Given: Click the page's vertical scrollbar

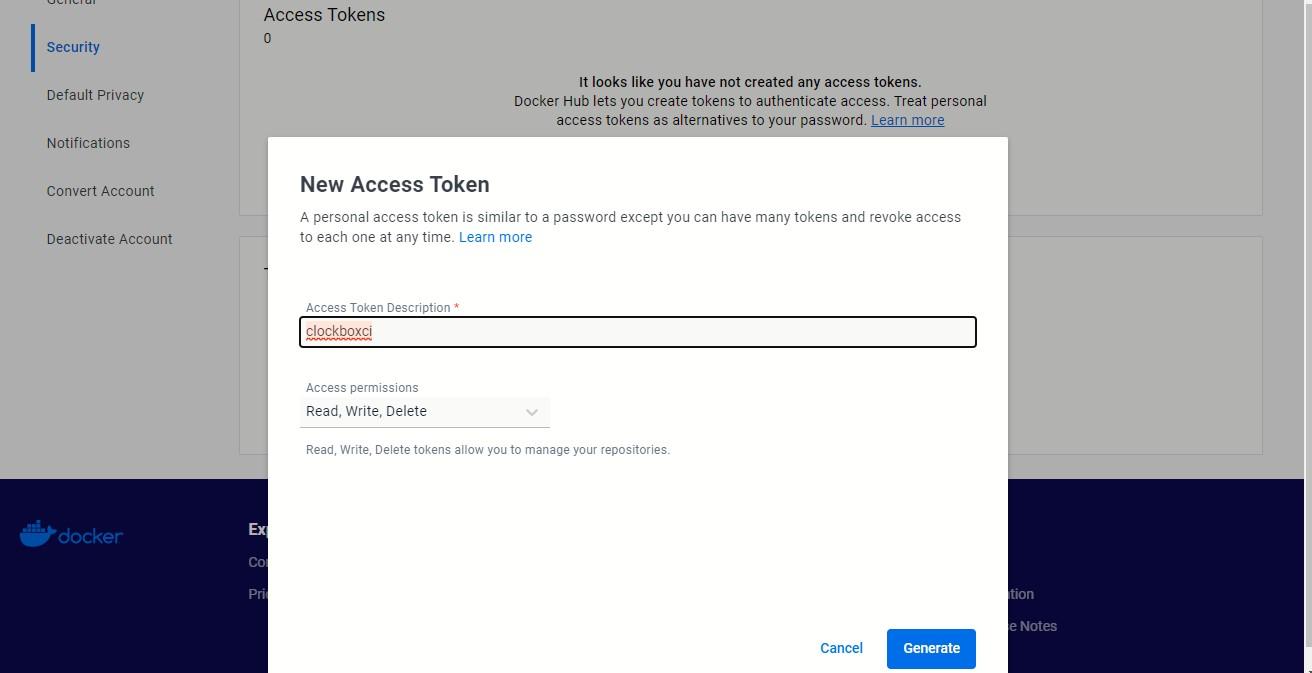Looking at the screenshot, I should tap(1305, 300).
